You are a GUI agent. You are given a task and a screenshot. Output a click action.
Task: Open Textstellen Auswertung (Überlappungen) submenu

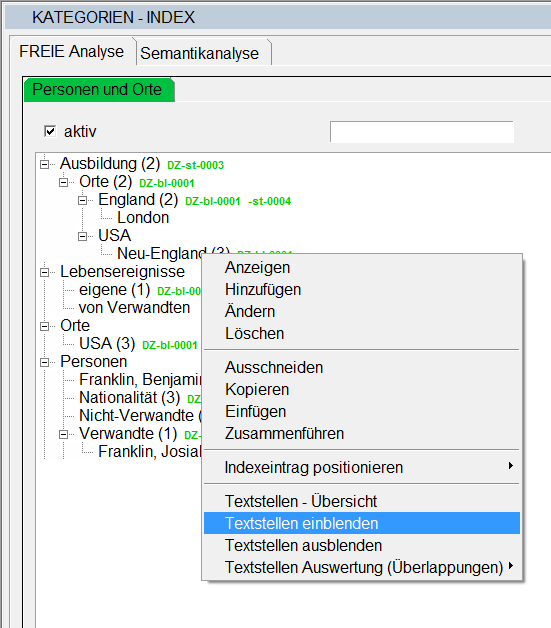pyautogui.click(x=362, y=567)
